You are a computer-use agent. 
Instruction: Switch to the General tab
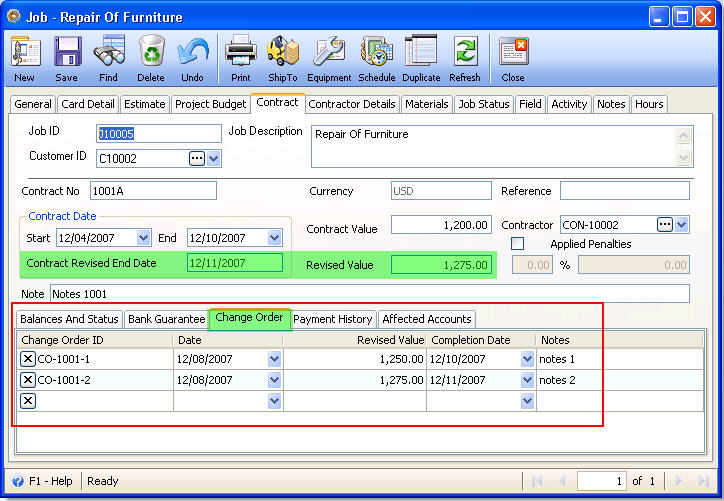(x=33, y=104)
